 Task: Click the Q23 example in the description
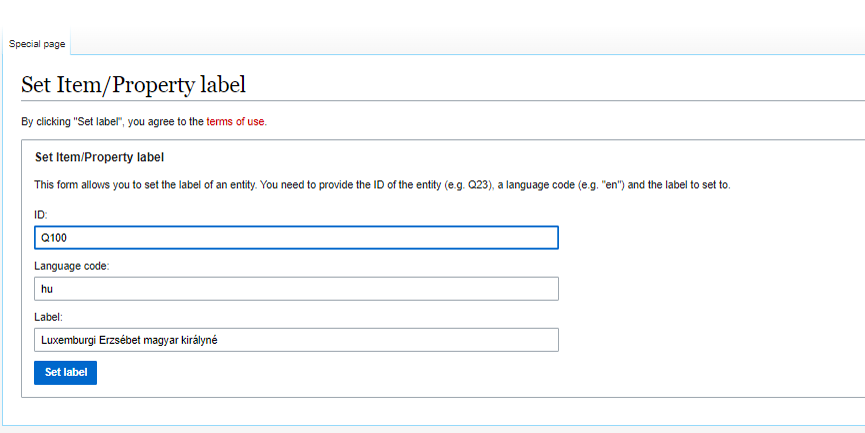tap(477, 185)
